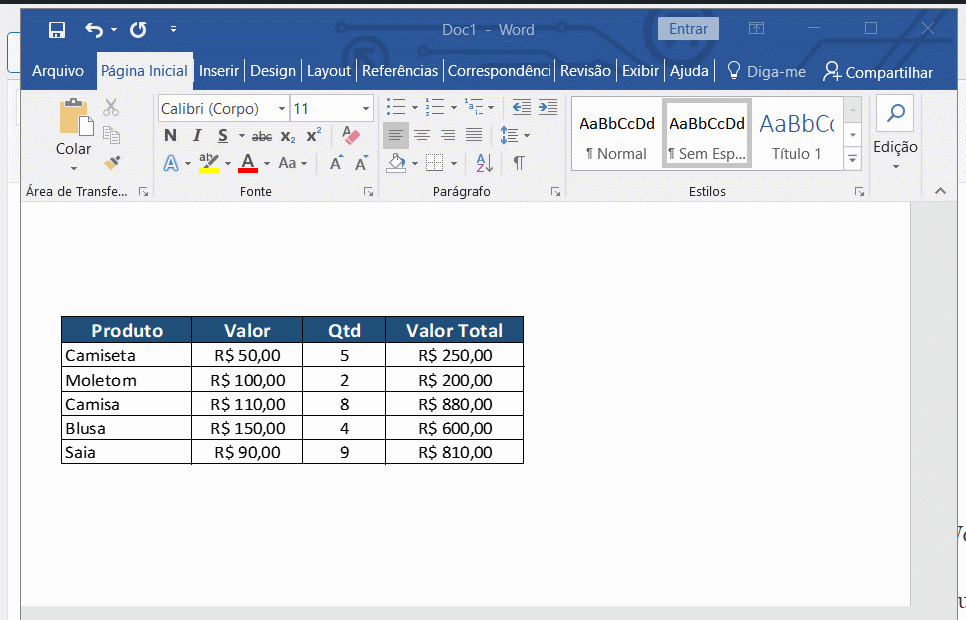Click the Increase Indent icon
Screen dimensions: 966x620
[547, 108]
